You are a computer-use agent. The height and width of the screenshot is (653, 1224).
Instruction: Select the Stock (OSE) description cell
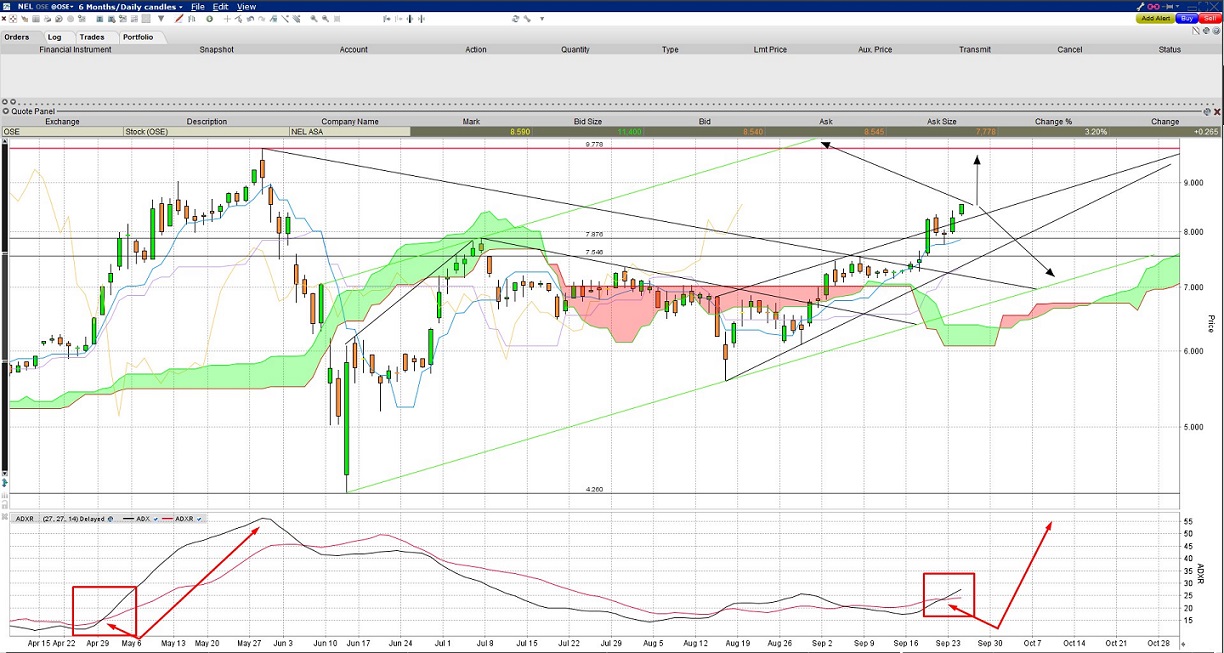[206, 131]
